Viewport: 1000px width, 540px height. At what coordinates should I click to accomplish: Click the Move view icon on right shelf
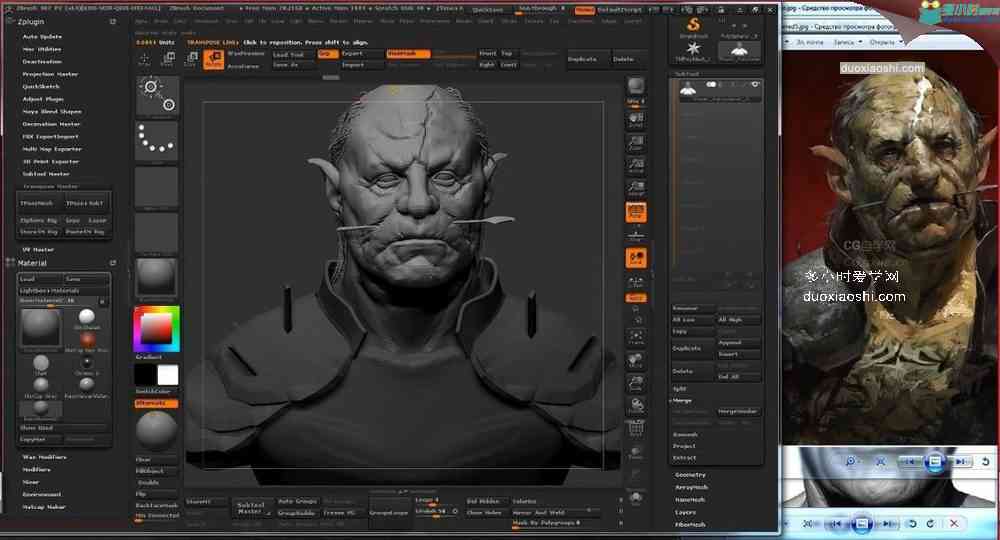click(636, 360)
